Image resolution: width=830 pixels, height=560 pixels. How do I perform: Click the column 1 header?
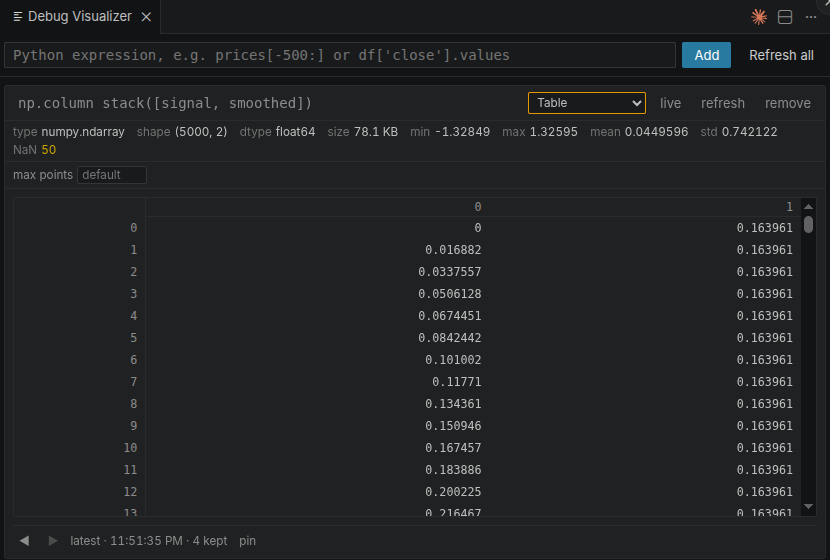point(789,206)
